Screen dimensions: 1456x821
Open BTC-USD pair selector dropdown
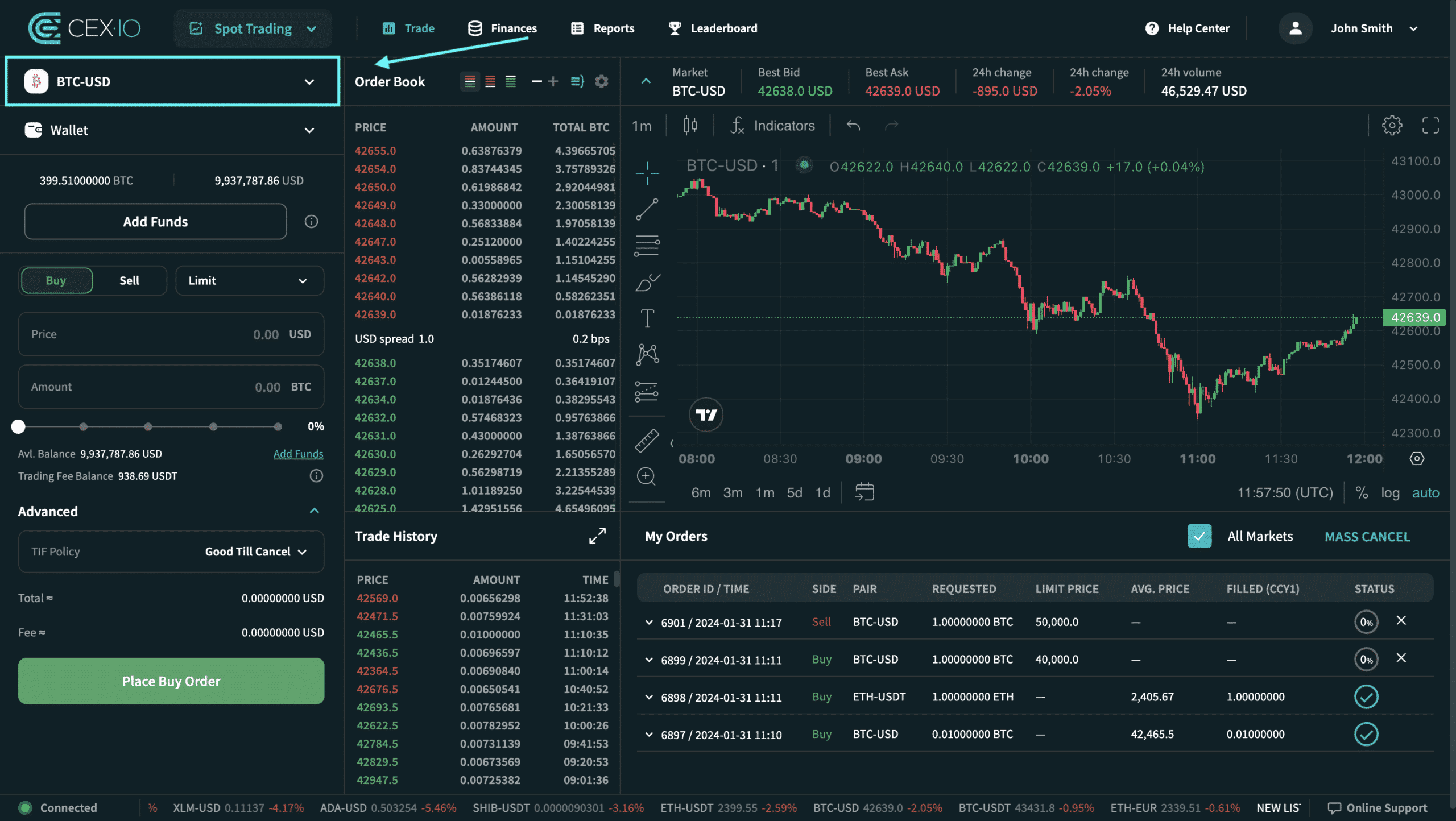(x=172, y=81)
